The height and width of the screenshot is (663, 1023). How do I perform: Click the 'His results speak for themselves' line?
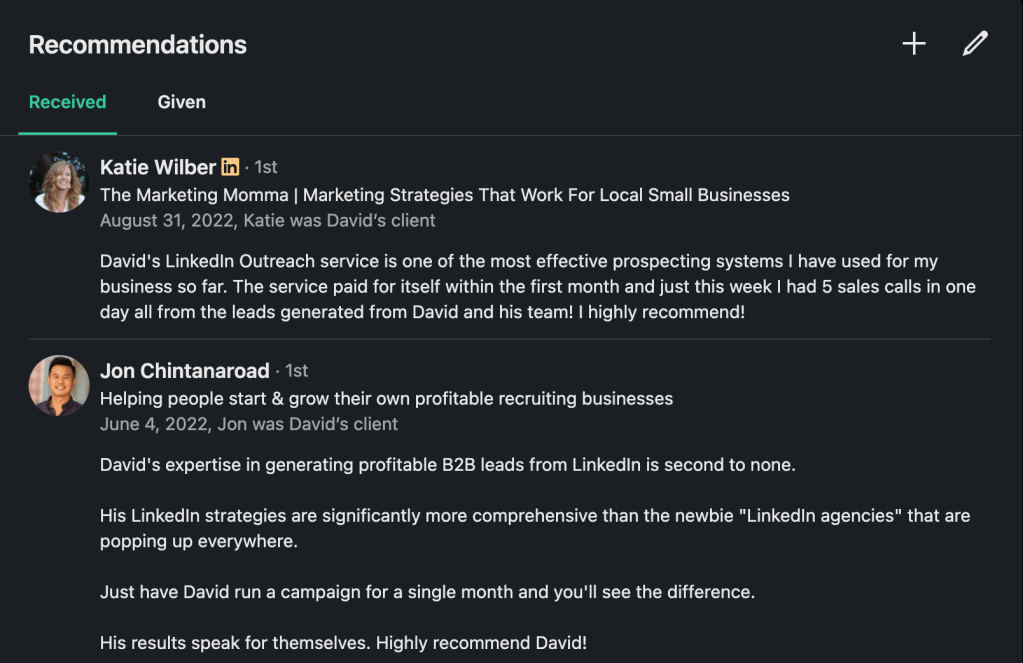[343, 643]
